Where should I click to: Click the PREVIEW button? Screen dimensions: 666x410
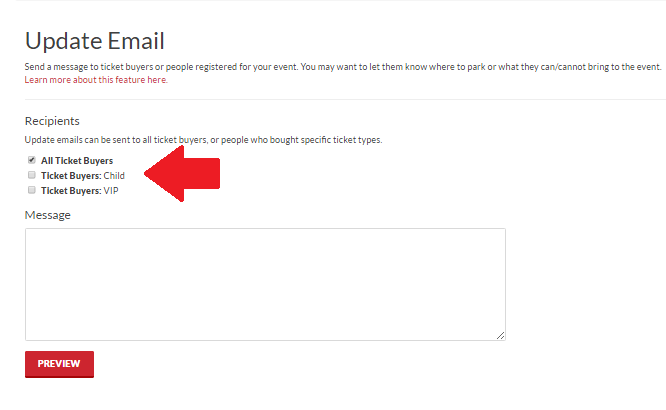(x=59, y=364)
